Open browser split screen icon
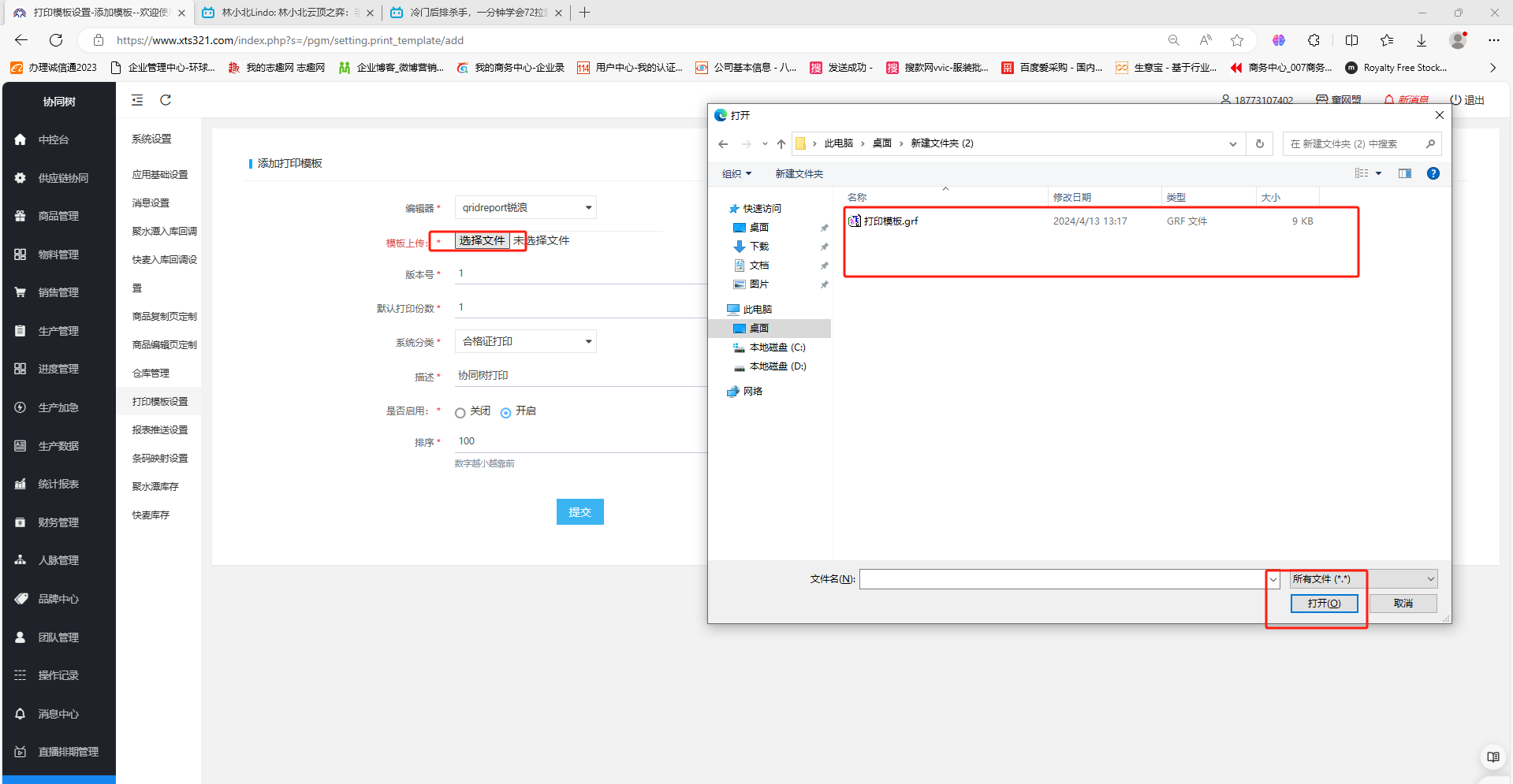1513x784 pixels. [x=1351, y=40]
